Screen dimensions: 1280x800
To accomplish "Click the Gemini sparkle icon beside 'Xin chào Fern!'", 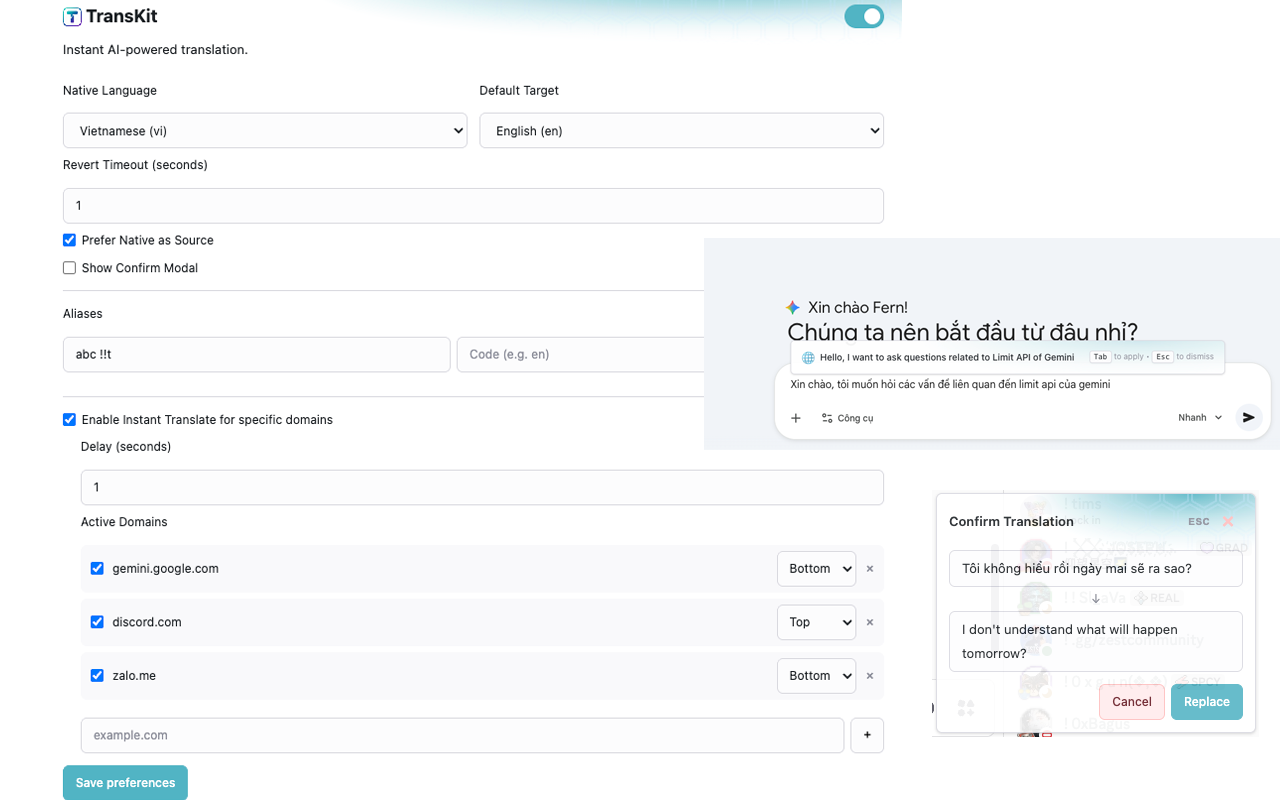I will point(793,308).
